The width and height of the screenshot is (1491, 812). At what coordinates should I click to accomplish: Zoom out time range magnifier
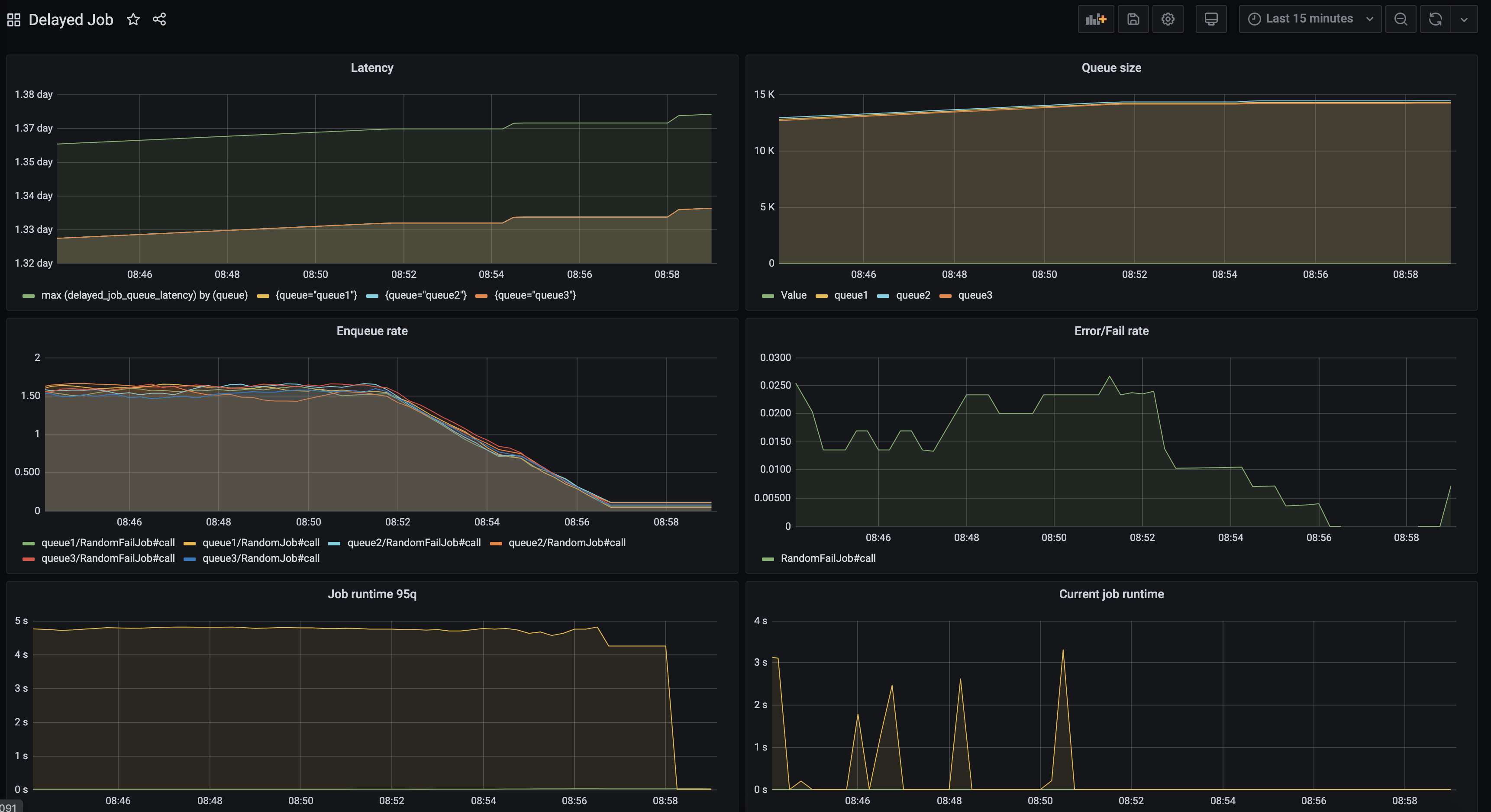point(1400,19)
